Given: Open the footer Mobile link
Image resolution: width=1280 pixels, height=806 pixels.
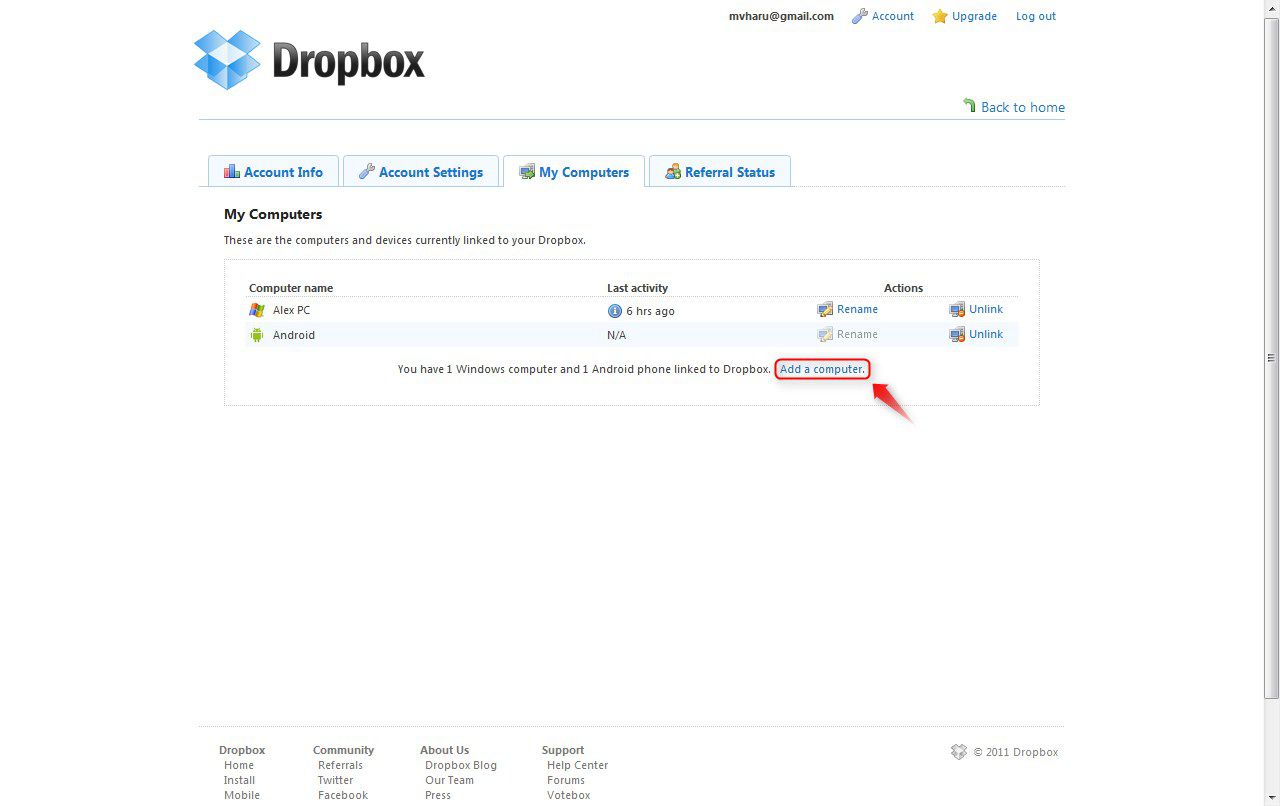Looking at the screenshot, I should coord(242,795).
